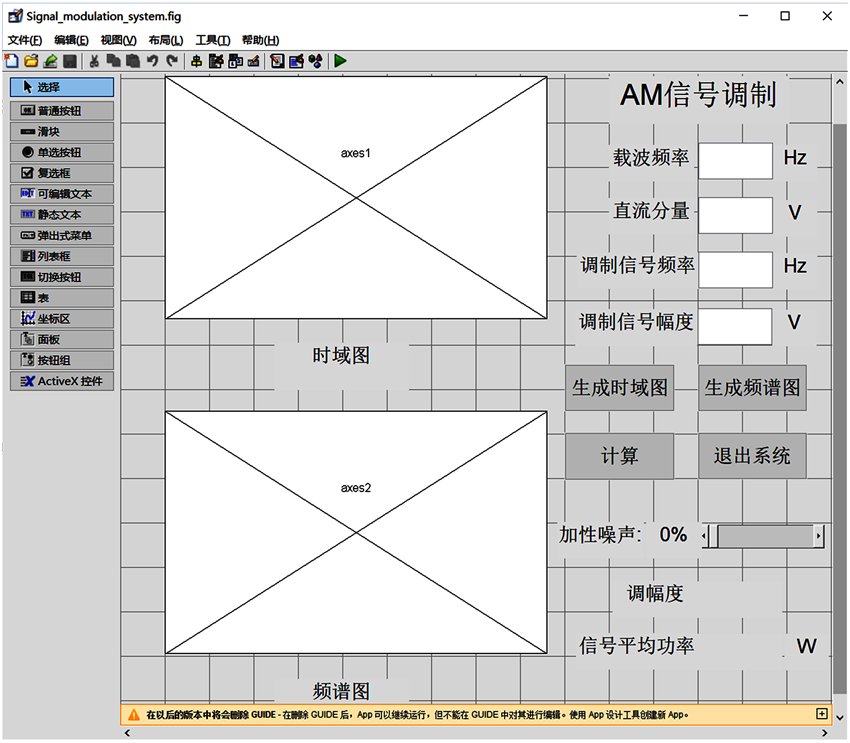Click the Open file folder icon
Screen dimensions: 850x743
click(x=31, y=61)
